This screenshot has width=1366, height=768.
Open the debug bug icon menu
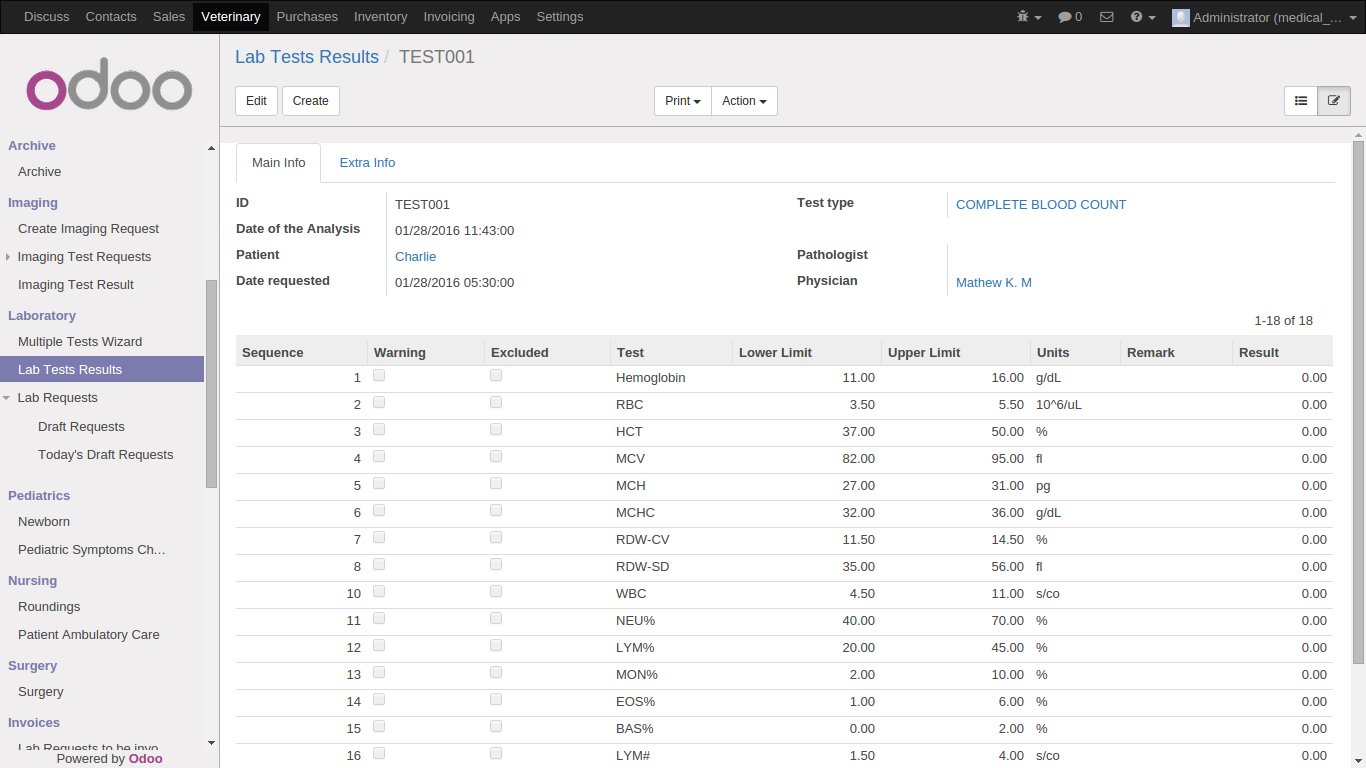click(x=1028, y=17)
